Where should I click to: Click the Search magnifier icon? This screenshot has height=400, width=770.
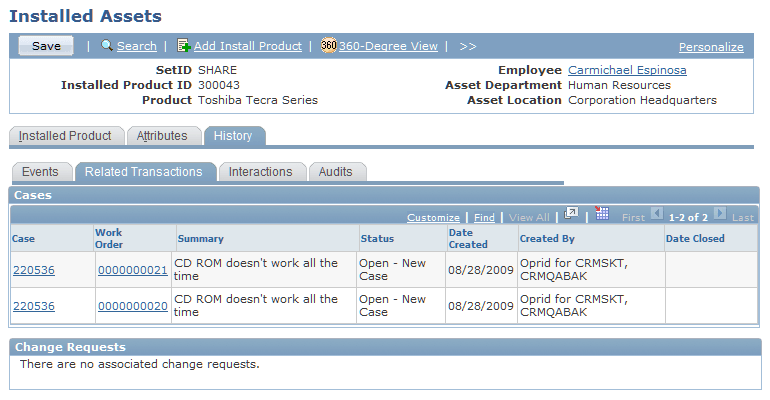tap(107, 46)
